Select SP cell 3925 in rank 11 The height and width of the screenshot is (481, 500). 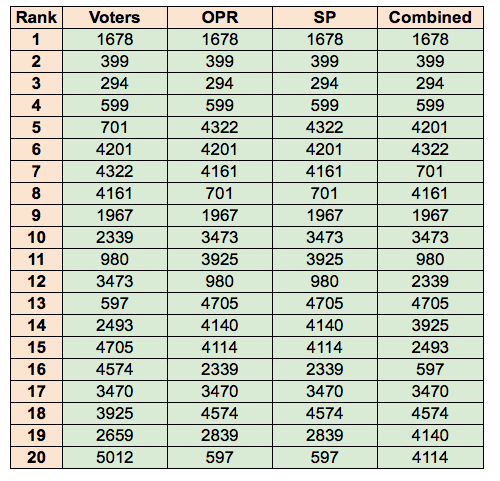click(x=325, y=259)
